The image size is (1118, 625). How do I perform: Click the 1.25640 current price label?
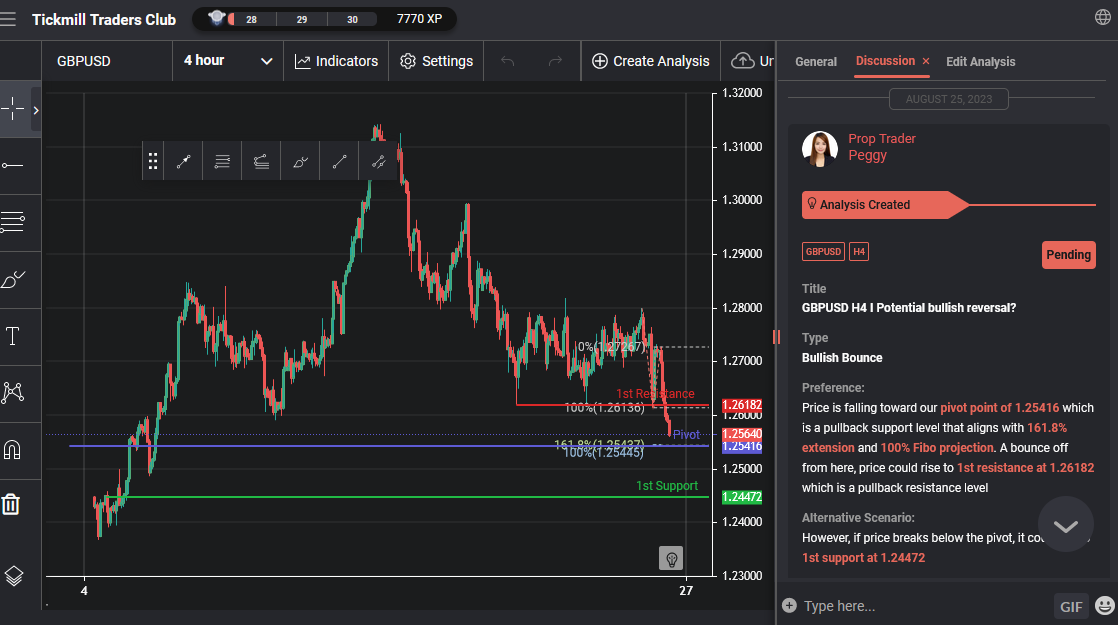742,434
